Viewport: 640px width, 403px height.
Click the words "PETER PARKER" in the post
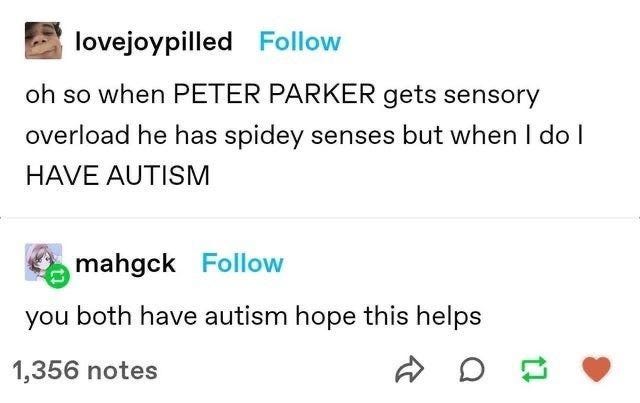click(x=274, y=94)
